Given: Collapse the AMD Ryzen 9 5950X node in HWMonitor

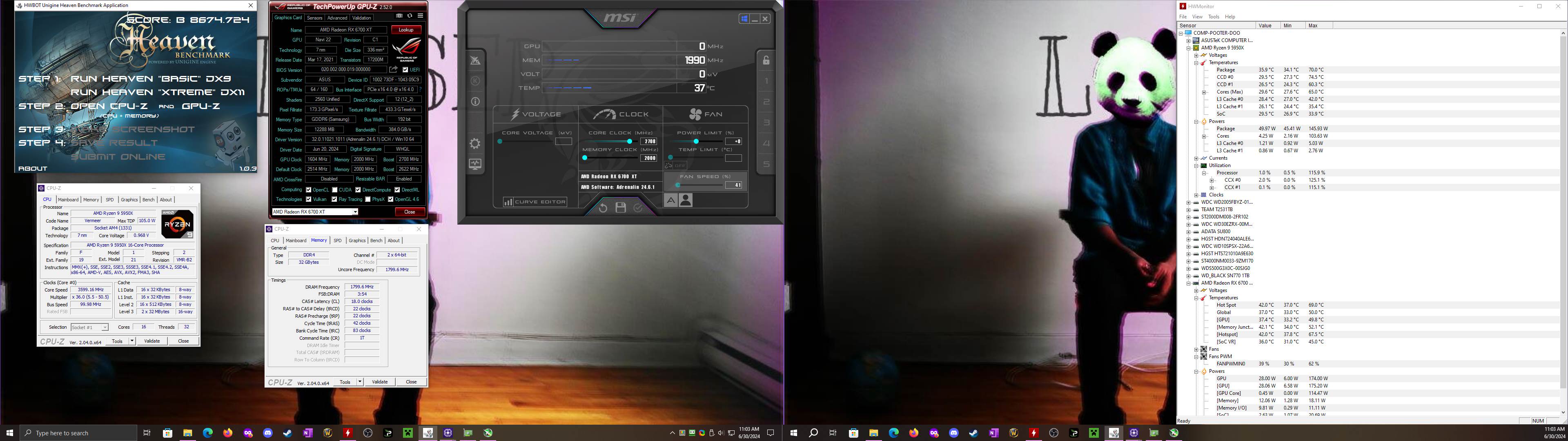Looking at the screenshot, I should (x=1188, y=47).
